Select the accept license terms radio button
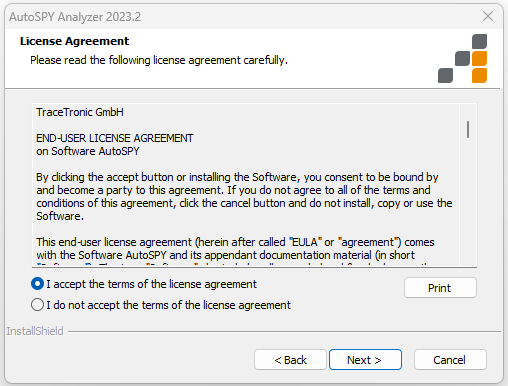Image resolution: width=508 pixels, height=386 pixels. [37, 284]
